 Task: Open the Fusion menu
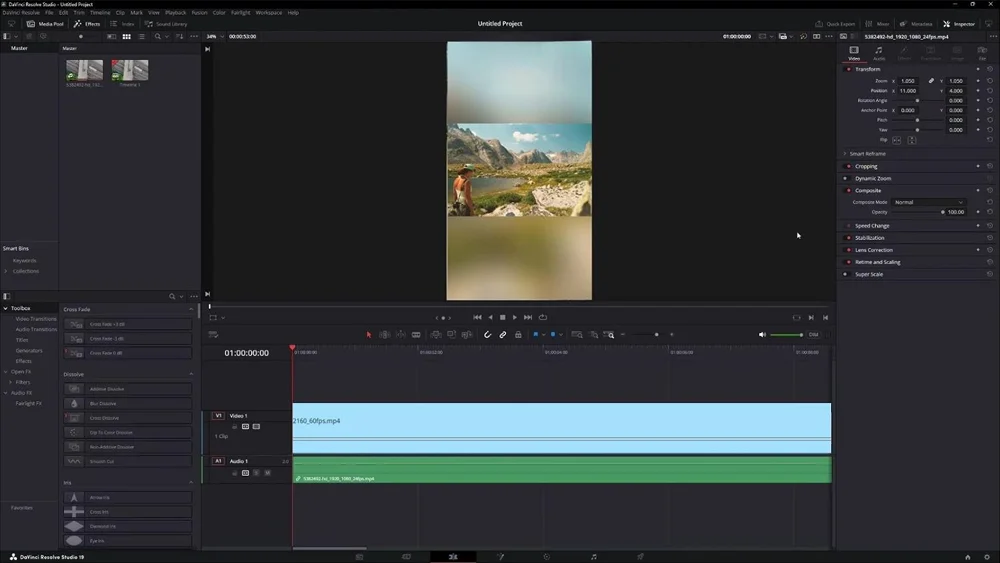[199, 12]
